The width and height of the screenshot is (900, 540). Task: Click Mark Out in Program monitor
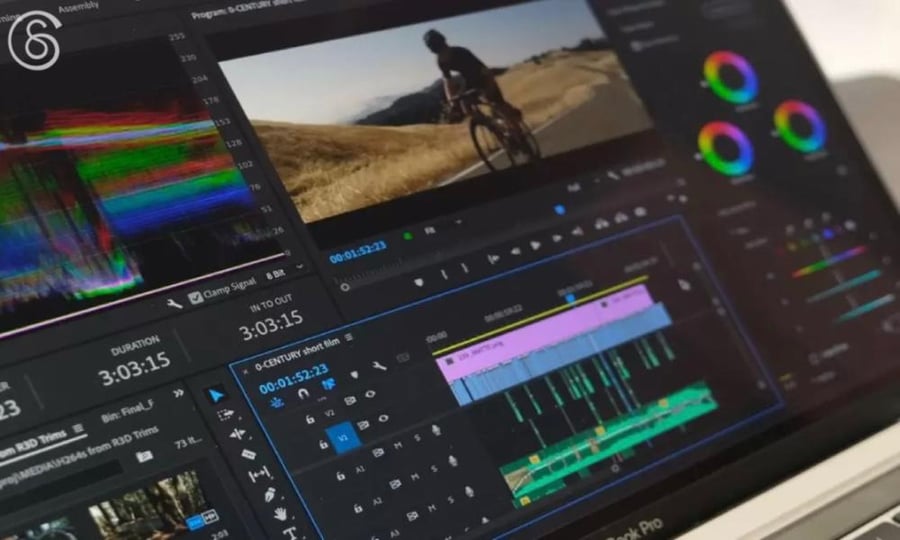point(464,267)
